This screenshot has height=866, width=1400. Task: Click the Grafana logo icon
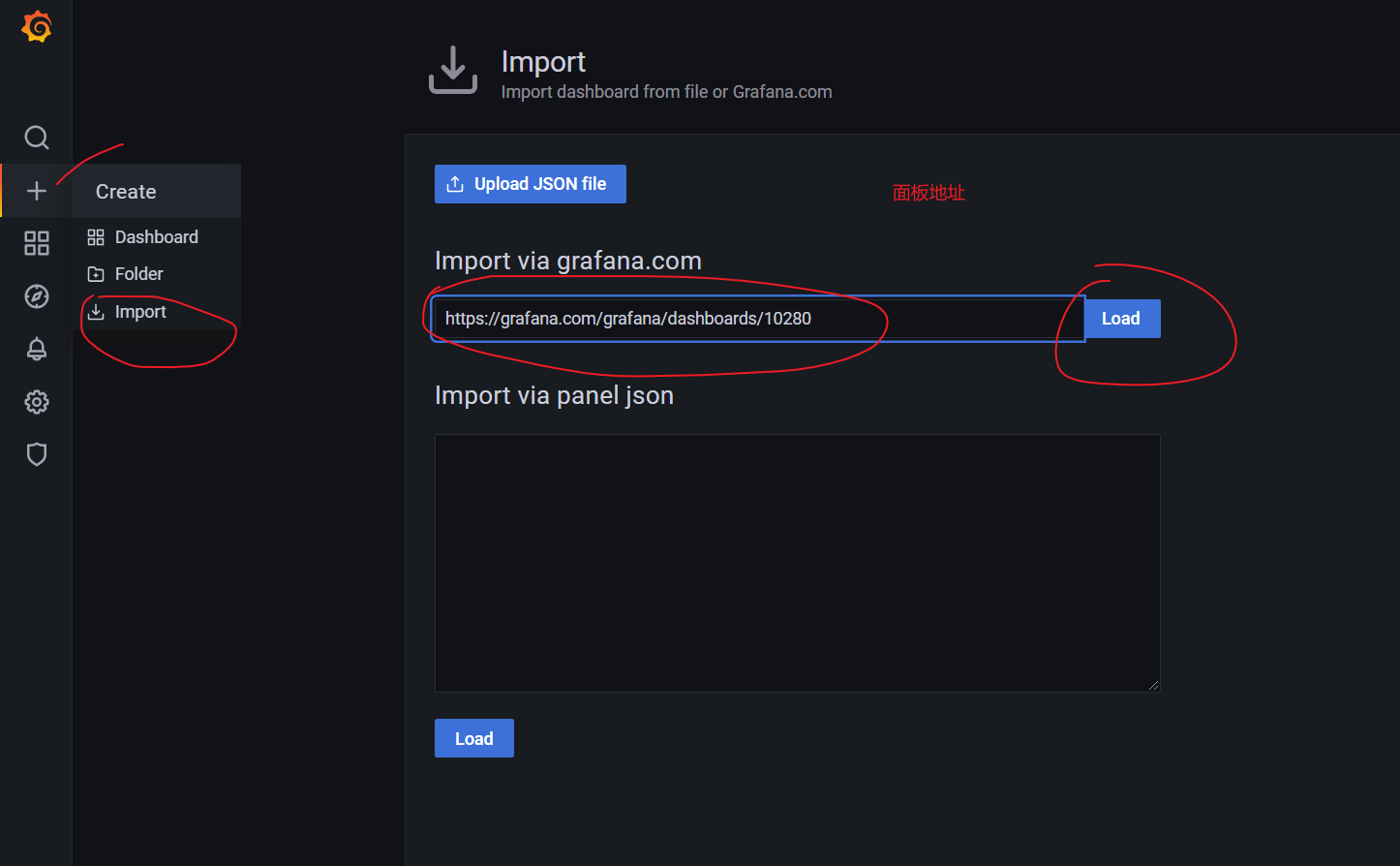[x=36, y=26]
